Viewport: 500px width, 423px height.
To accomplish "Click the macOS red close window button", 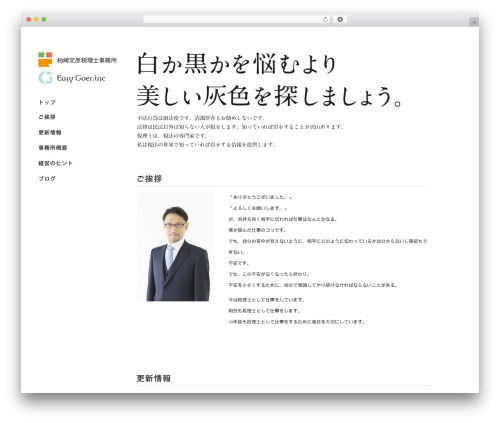I will pos(29,19).
